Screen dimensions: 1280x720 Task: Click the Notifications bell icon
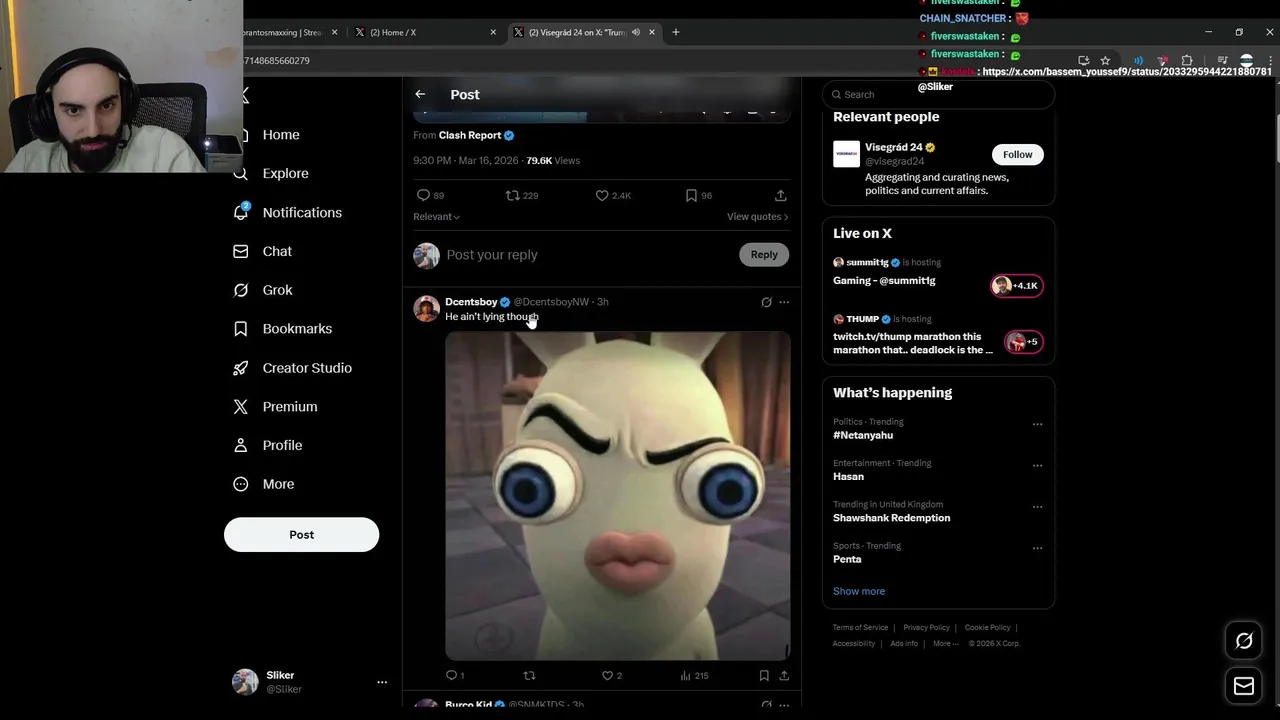tap(240, 212)
